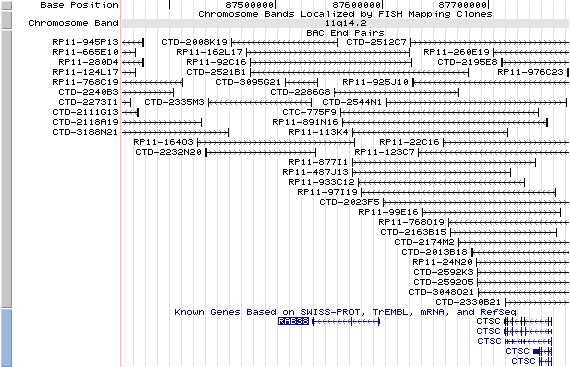570x367 pixels.
Task: Open BAC clone RP11-945P13 details
Action: coord(85,42)
